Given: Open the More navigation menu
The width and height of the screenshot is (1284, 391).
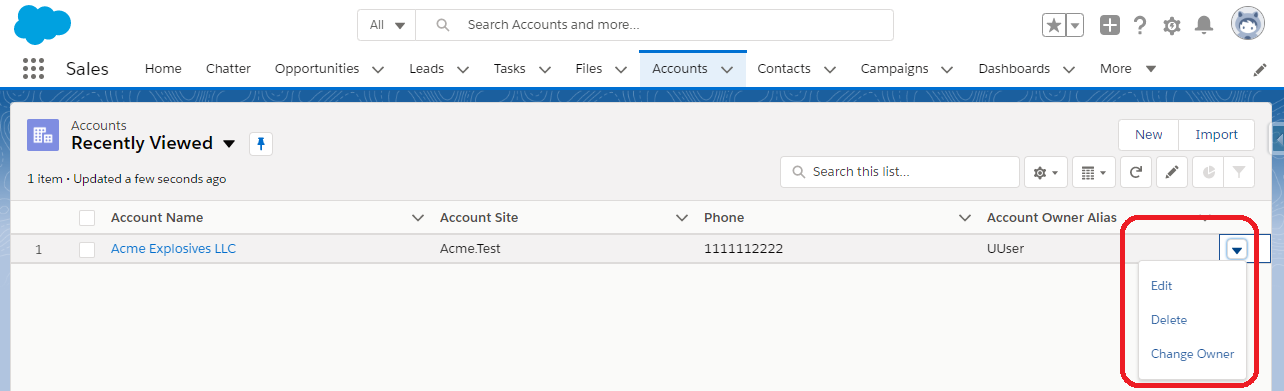Looking at the screenshot, I should point(1128,69).
